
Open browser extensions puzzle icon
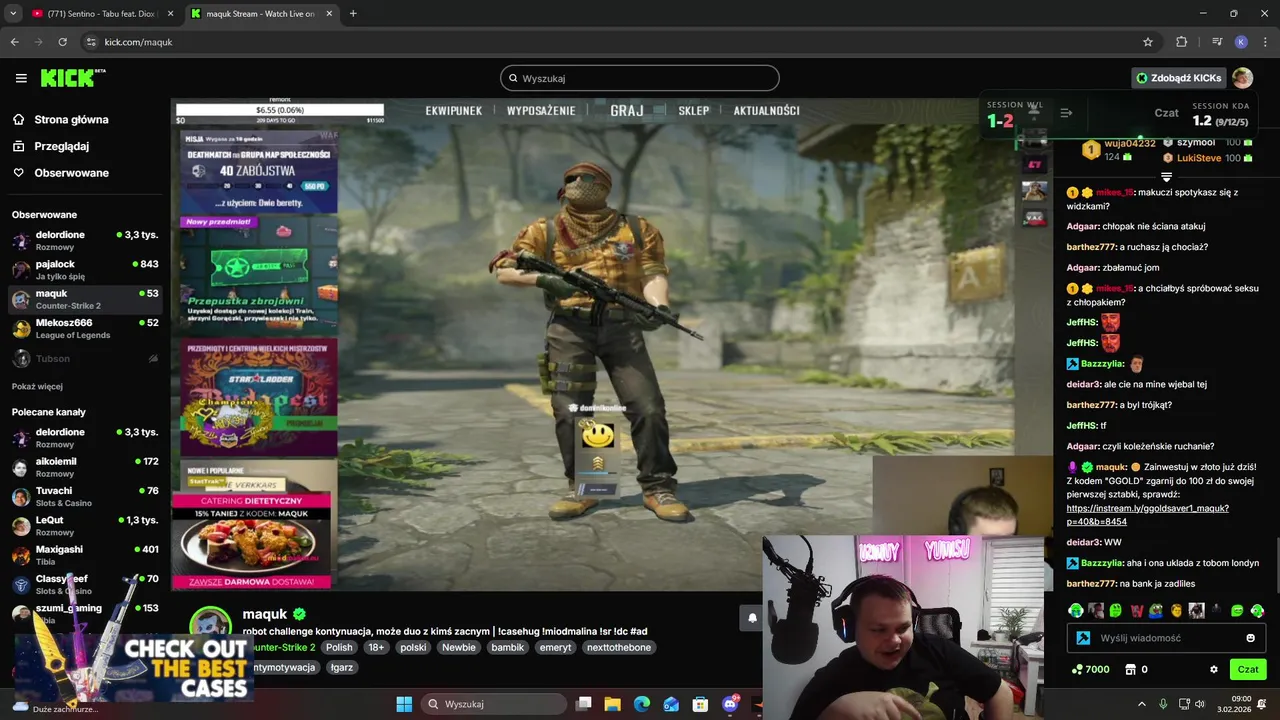tap(1182, 42)
